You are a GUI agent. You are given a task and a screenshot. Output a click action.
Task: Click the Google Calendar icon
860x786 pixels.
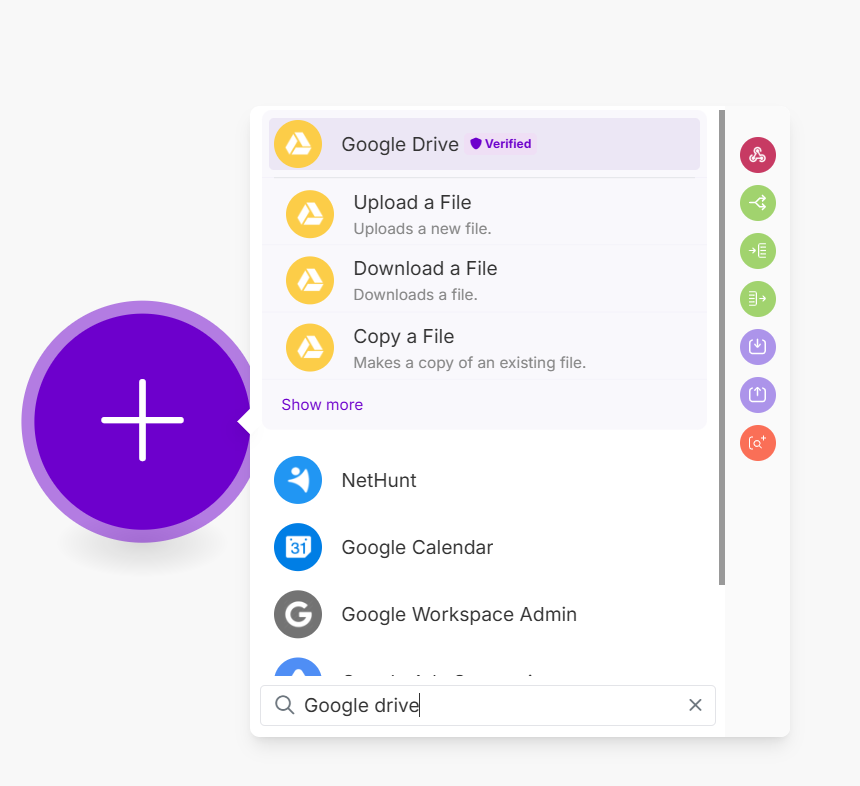pos(298,547)
